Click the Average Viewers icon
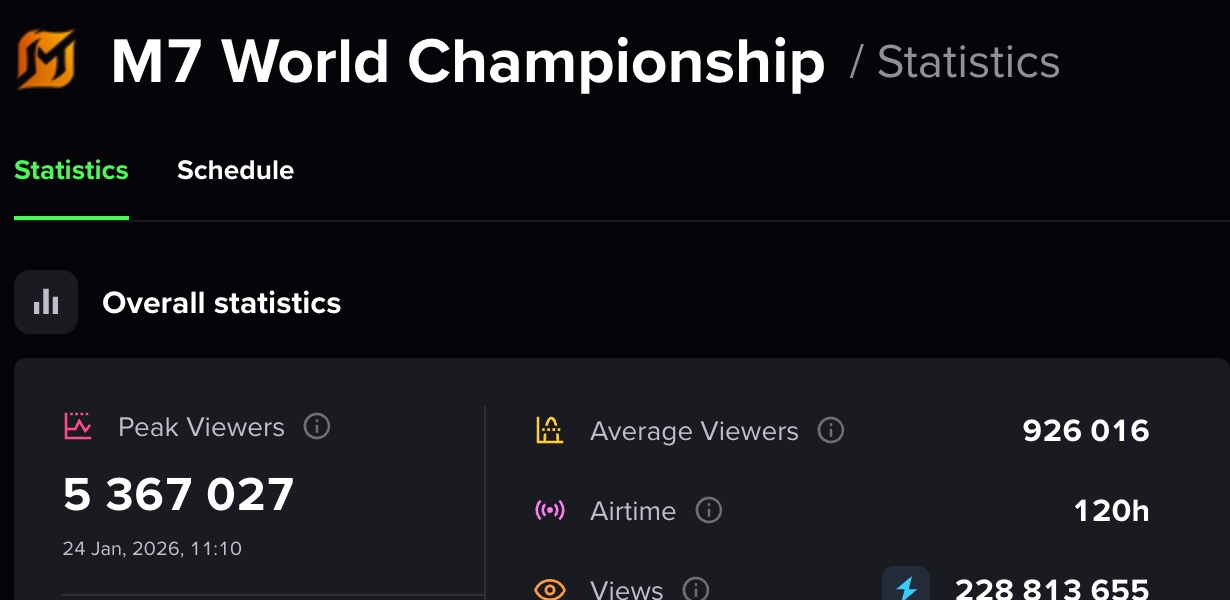The height and width of the screenshot is (600, 1230). [x=549, y=431]
